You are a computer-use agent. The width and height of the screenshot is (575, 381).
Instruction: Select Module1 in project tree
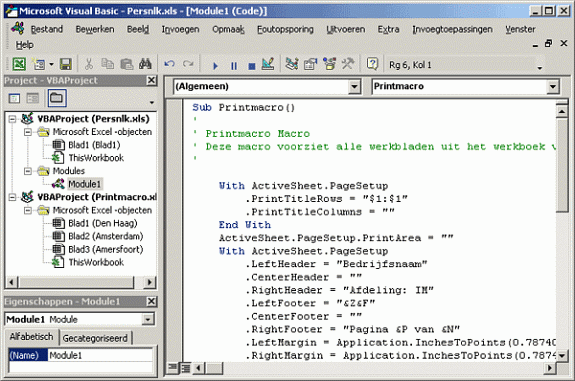pos(84,184)
